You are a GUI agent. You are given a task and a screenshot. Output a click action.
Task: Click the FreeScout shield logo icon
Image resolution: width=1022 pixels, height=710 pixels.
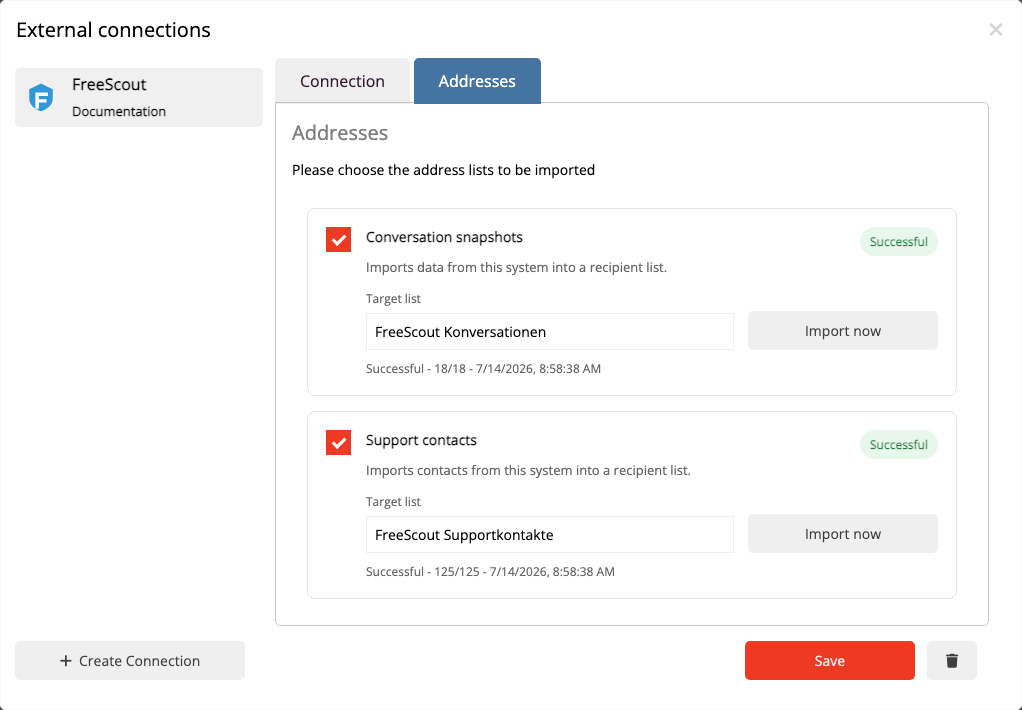41,98
